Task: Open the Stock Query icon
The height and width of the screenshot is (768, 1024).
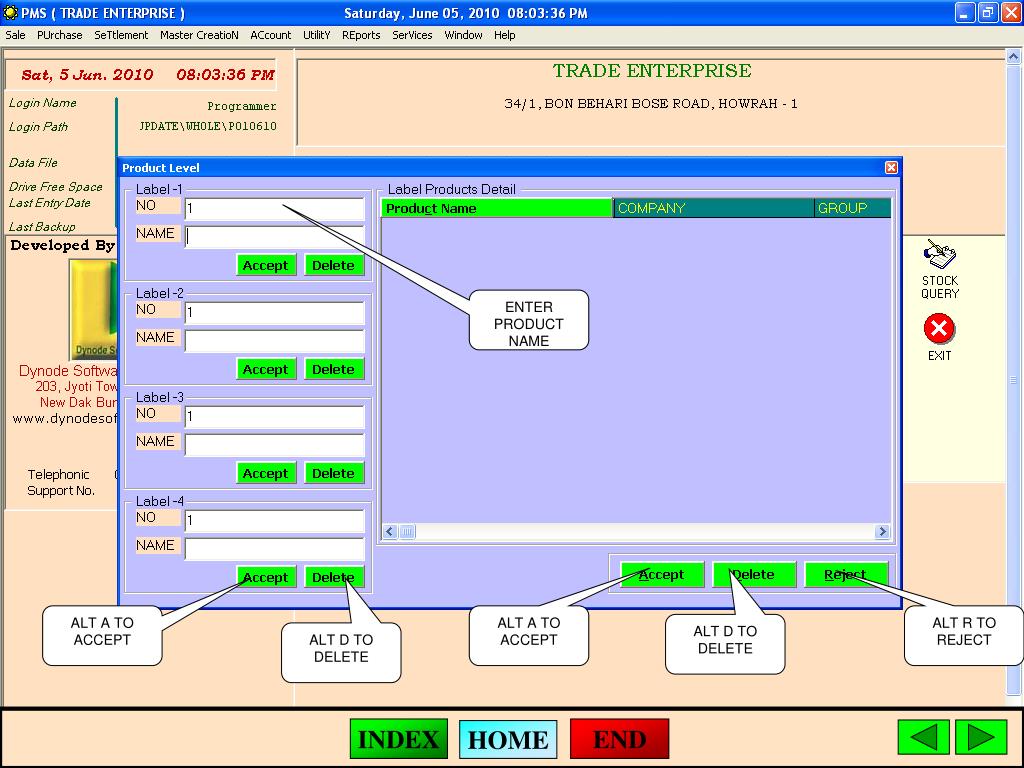Action: click(940, 269)
